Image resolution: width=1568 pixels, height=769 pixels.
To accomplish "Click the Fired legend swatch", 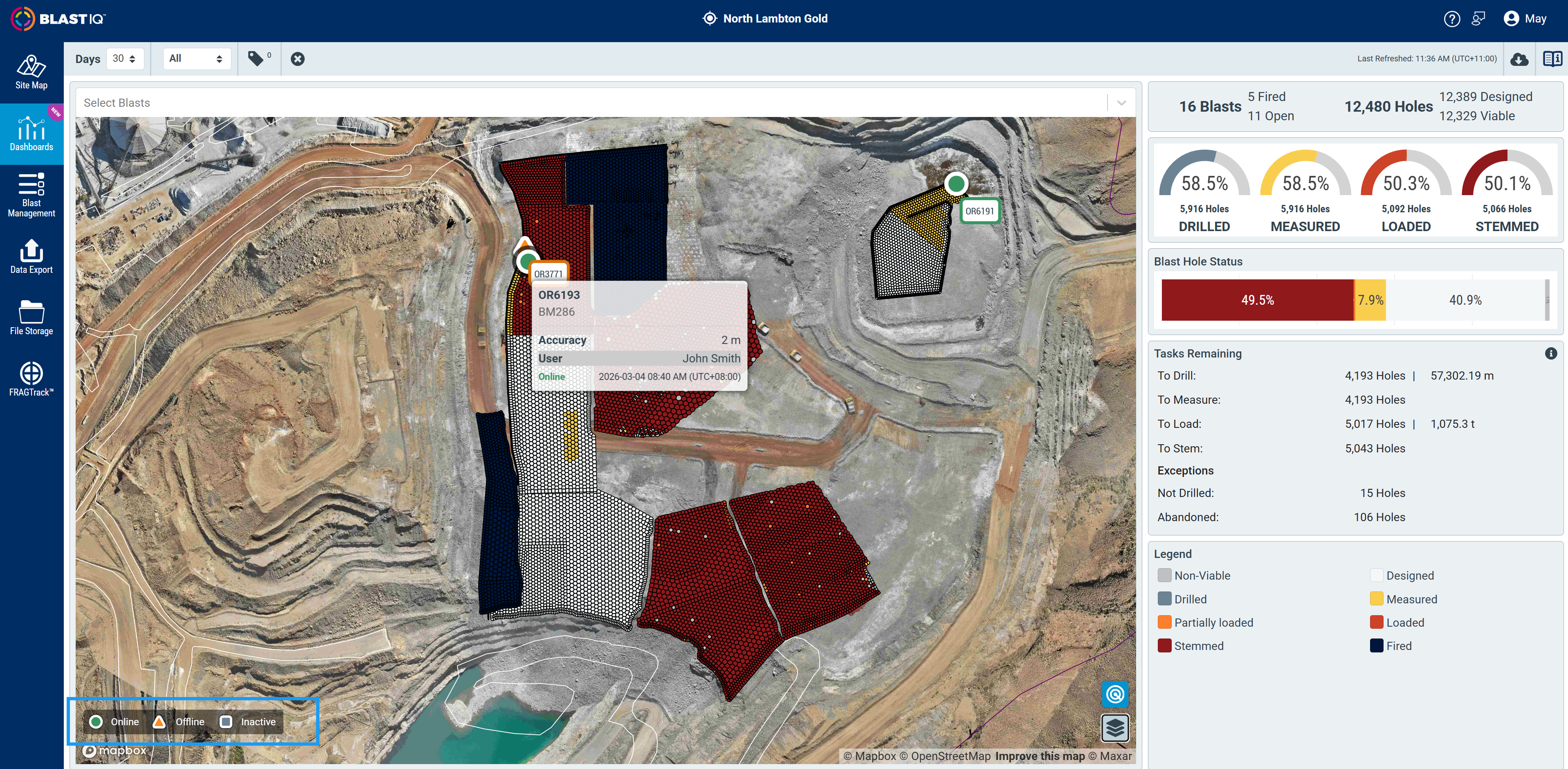I will click(x=1376, y=645).
